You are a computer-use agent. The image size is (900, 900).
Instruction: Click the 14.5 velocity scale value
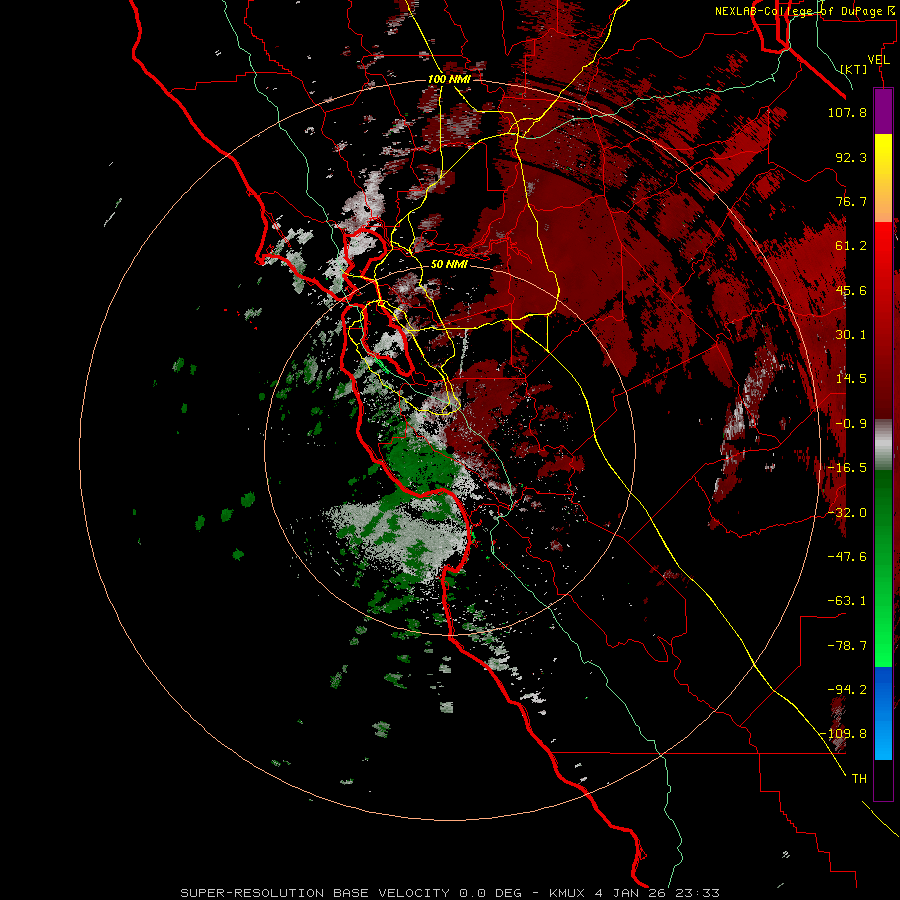[851, 379]
